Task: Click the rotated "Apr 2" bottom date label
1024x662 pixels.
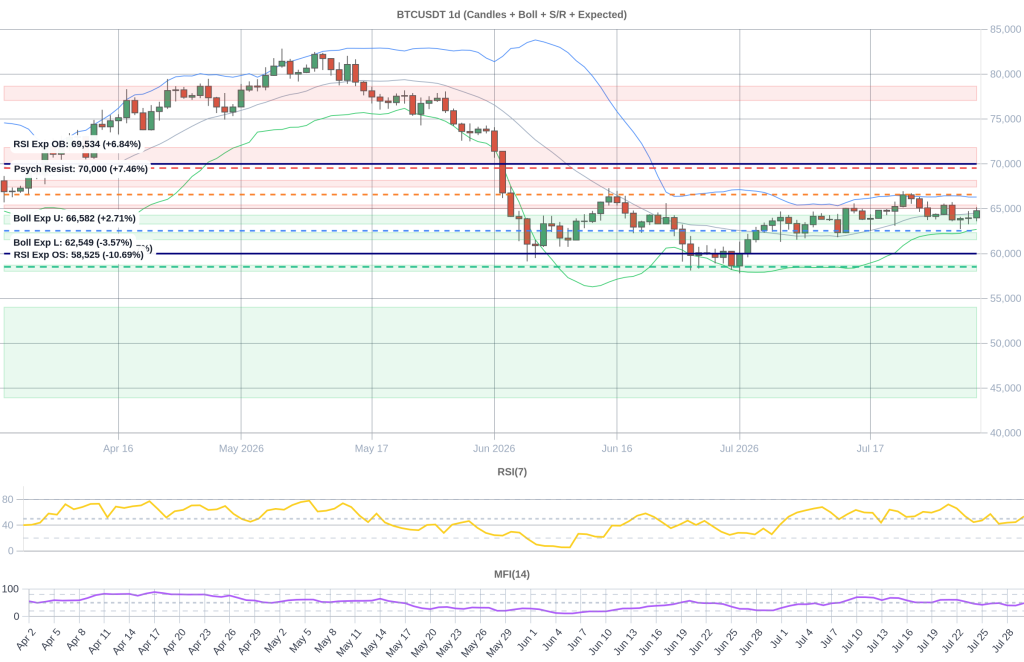Action: (x=25, y=642)
